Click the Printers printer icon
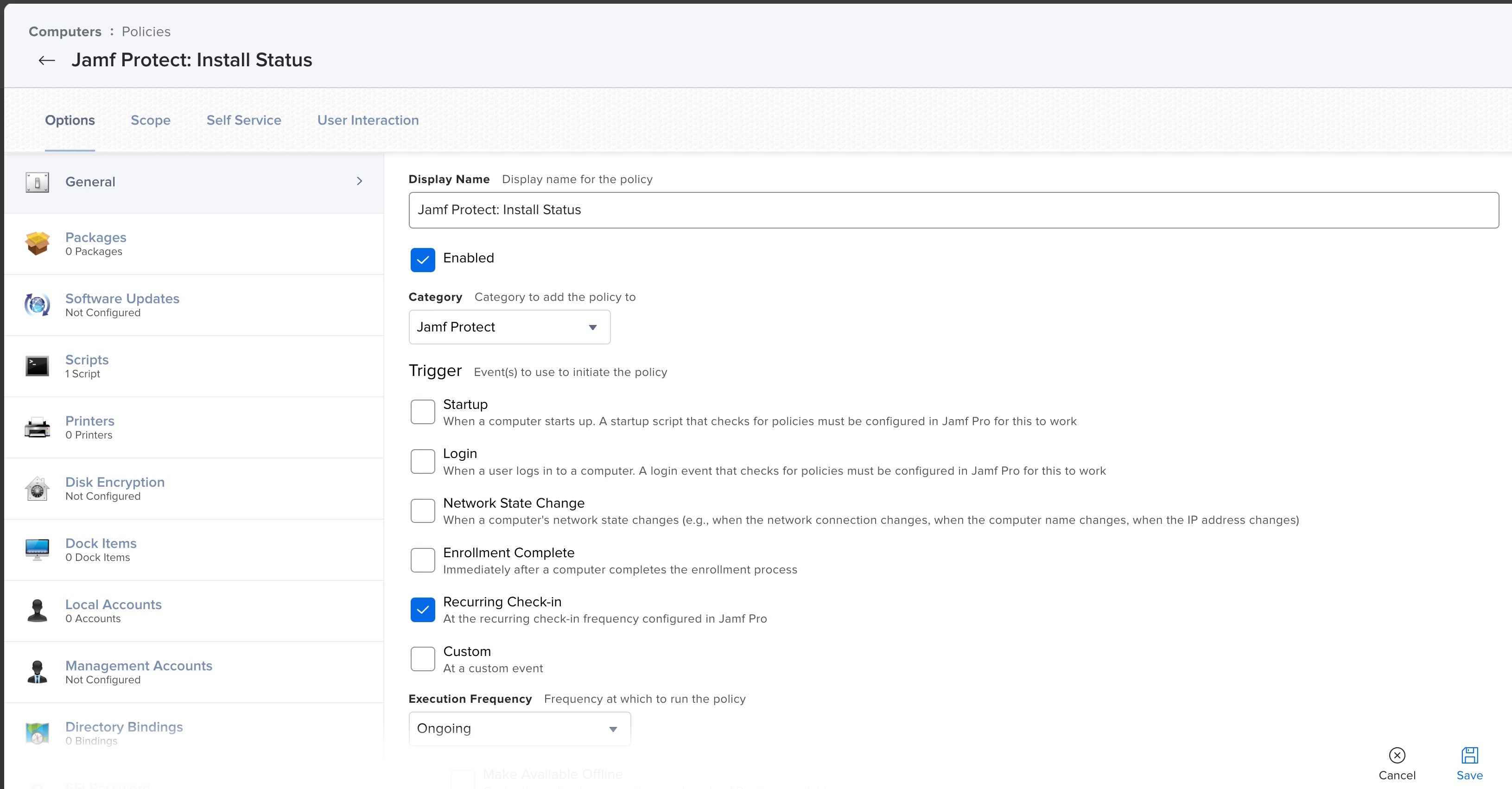Image resolution: width=1512 pixels, height=789 pixels. pos(37,427)
